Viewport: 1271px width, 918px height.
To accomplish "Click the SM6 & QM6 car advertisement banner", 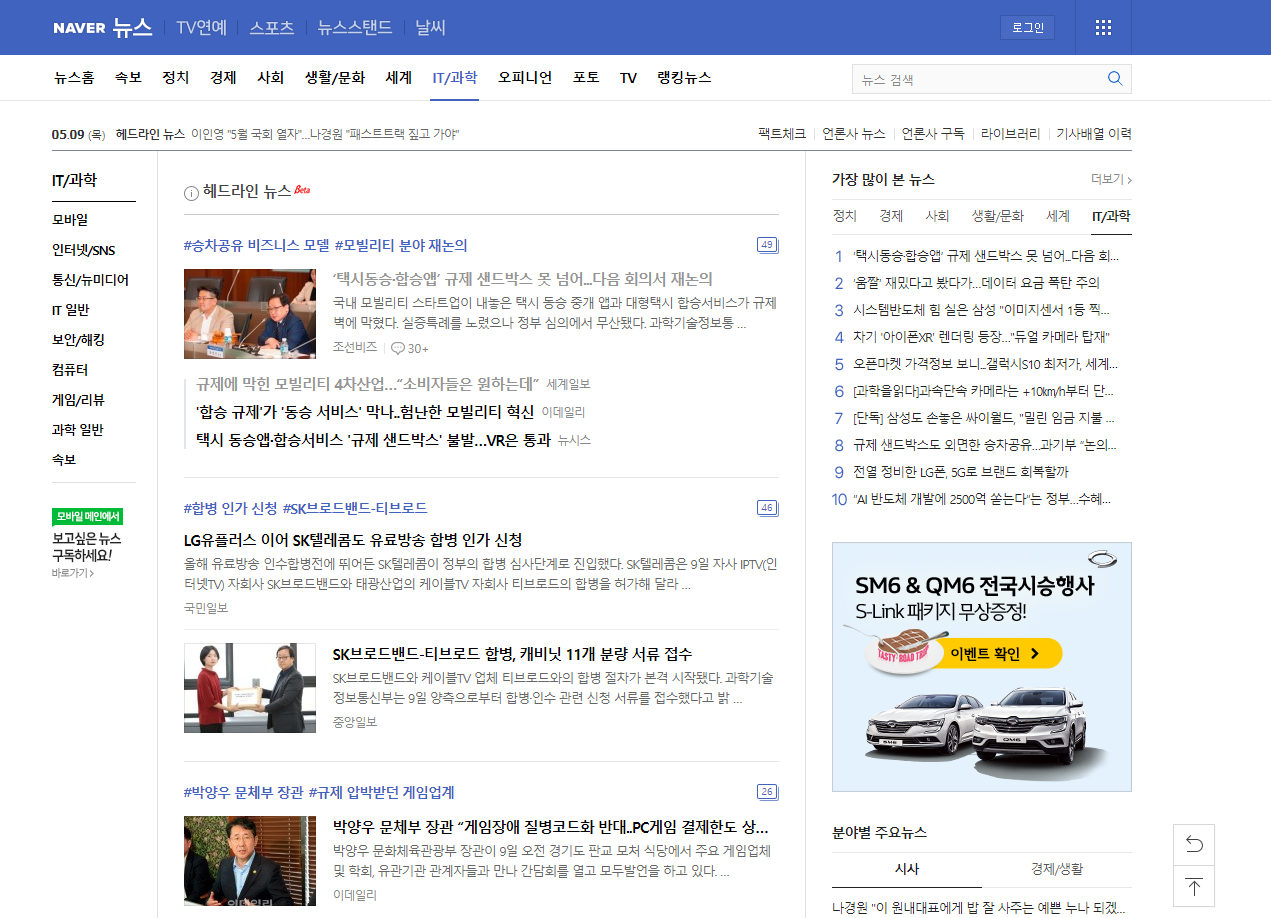I will [982, 667].
